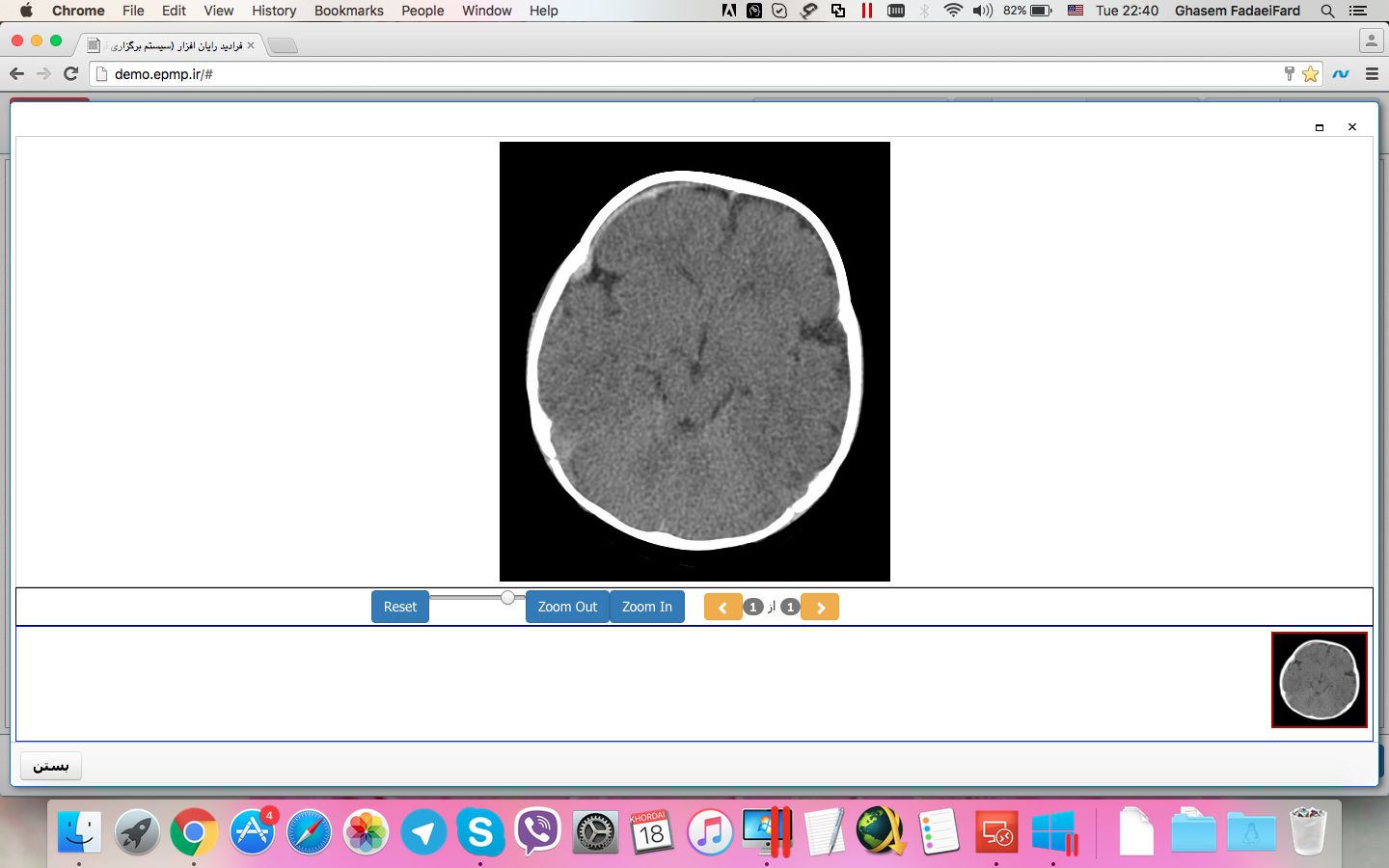
Task: Click the saved password key icon
Action: tap(1289, 74)
